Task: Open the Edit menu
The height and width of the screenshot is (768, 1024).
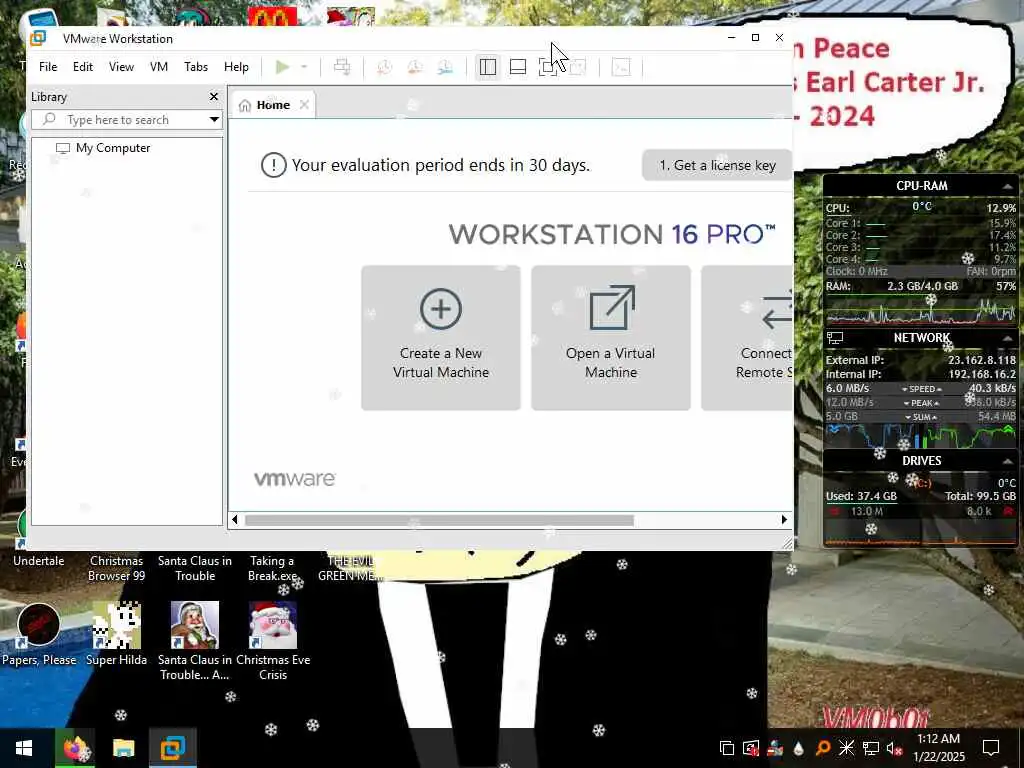Action: [82, 67]
